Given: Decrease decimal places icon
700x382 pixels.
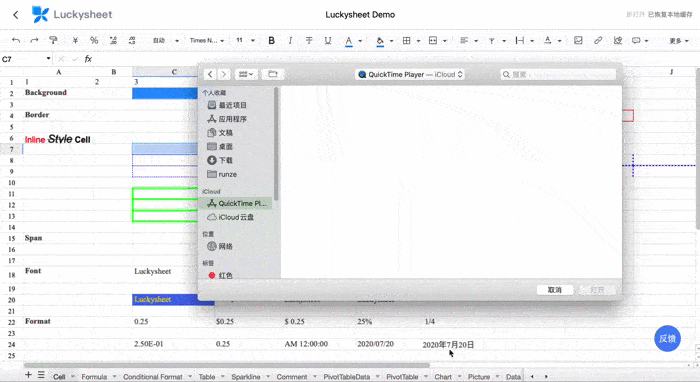Looking at the screenshot, I should pos(113,41).
